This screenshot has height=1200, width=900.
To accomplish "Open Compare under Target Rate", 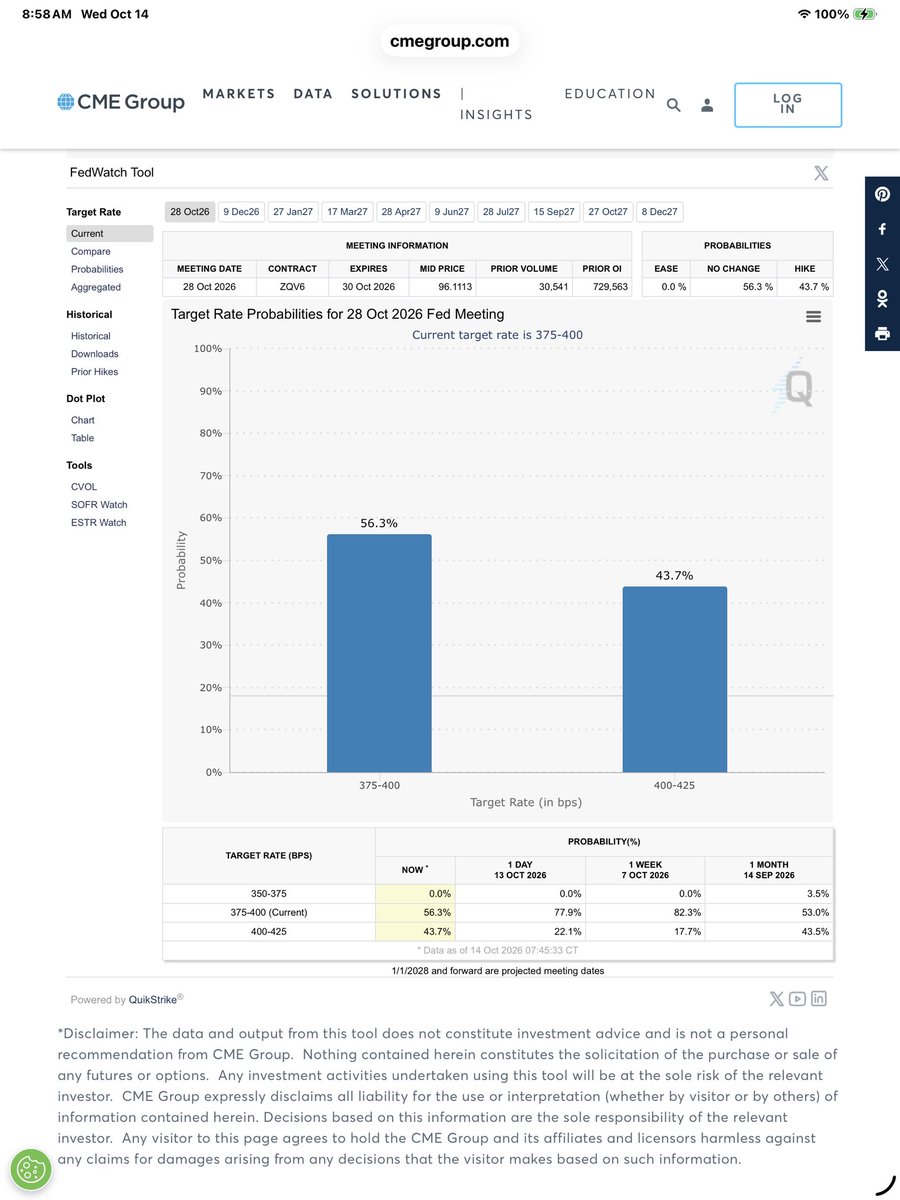I will click(91, 252).
